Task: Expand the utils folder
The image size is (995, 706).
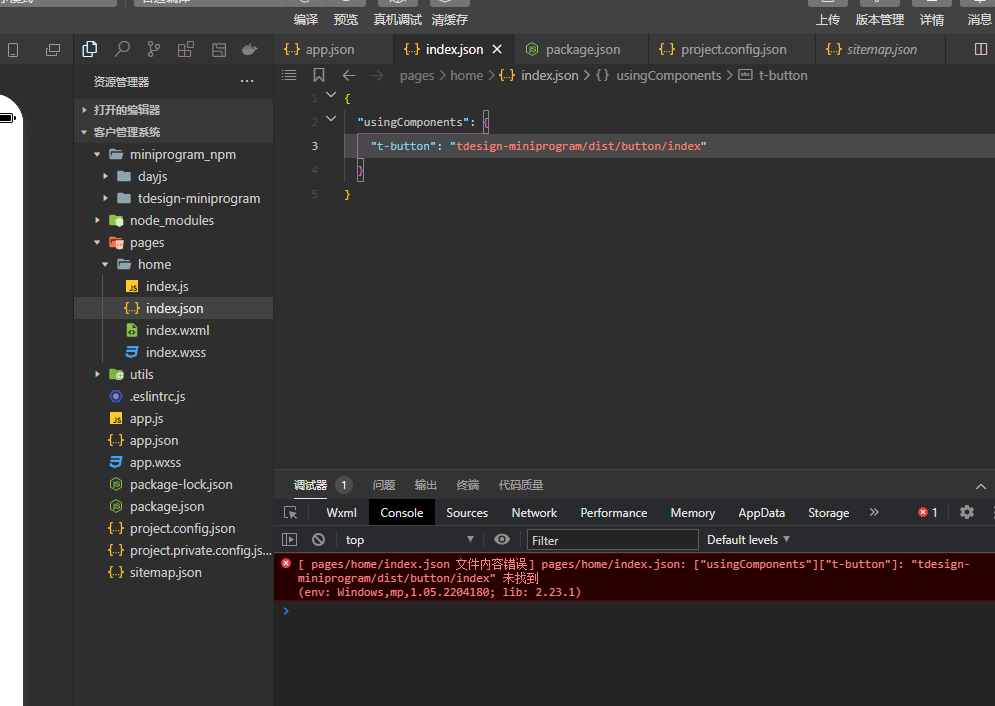Action: pyautogui.click(x=97, y=374)
